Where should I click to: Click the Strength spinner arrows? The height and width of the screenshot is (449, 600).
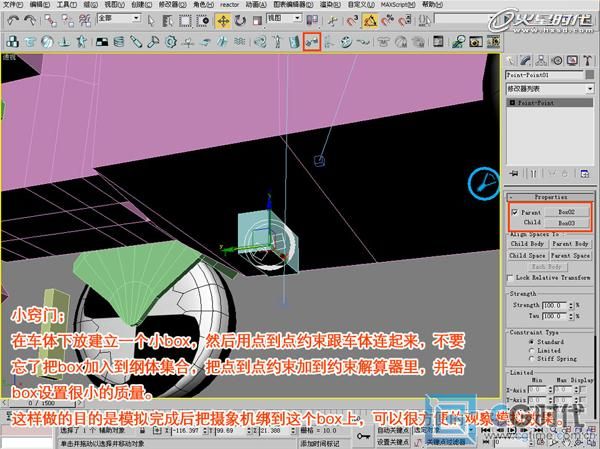[571, 305]
